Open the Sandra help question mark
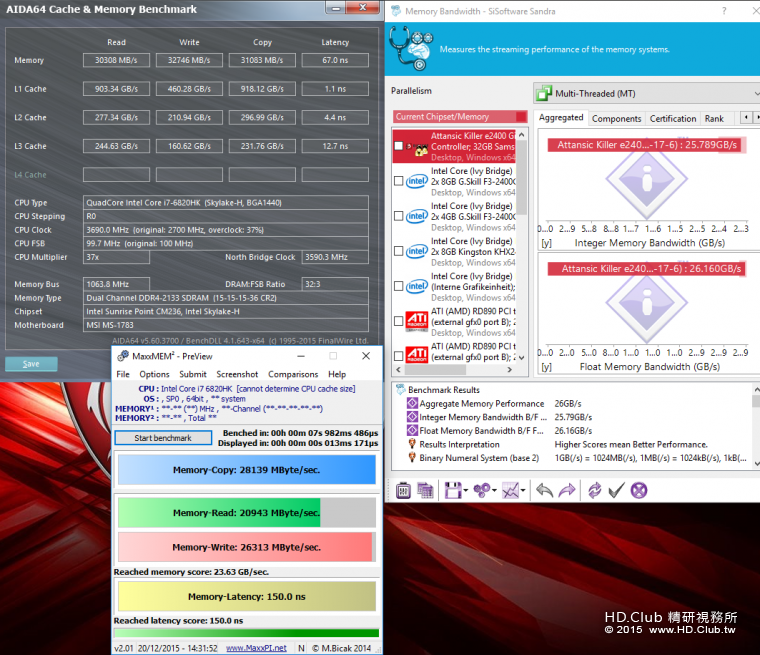The image size is (760, 655). [x=724, y=11]
